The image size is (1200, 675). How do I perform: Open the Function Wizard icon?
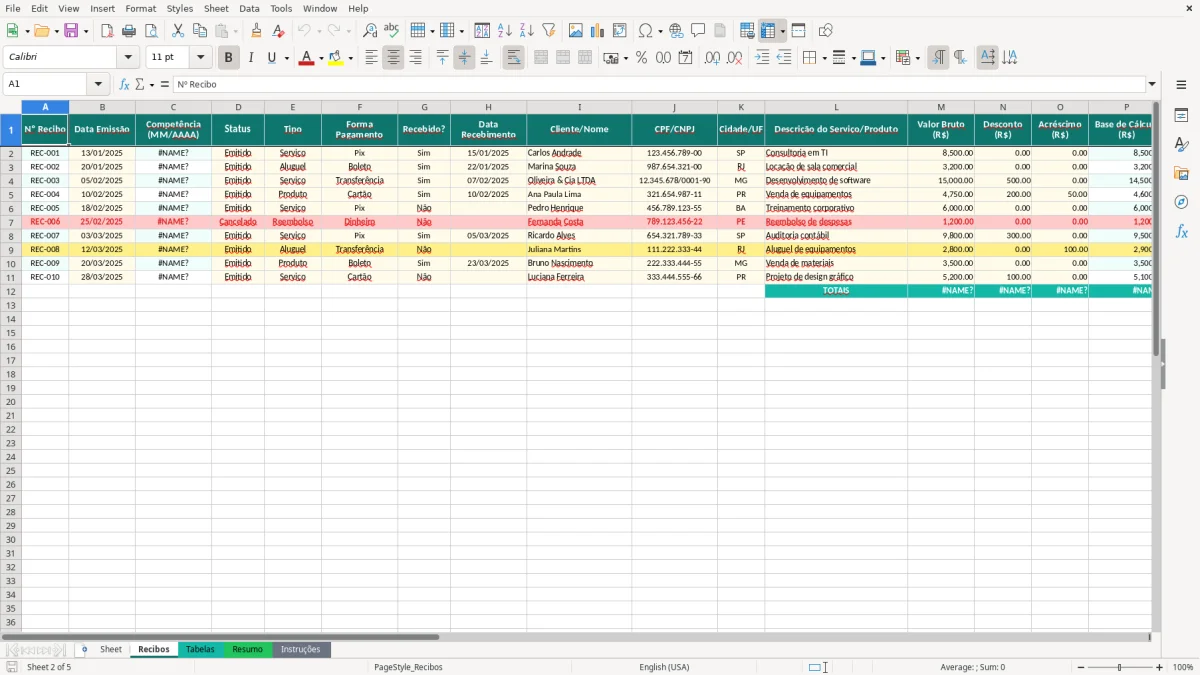(x=124, y=84)
